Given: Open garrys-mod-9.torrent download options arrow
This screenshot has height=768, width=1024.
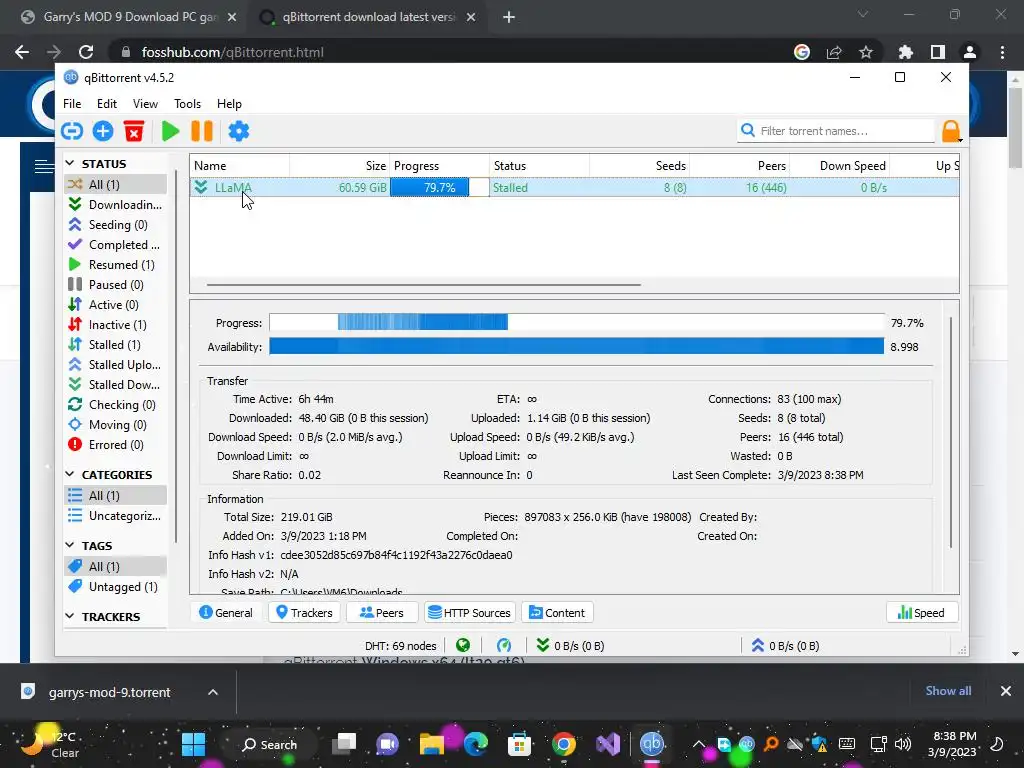Looking at the screenshot, I should point(213,692).
